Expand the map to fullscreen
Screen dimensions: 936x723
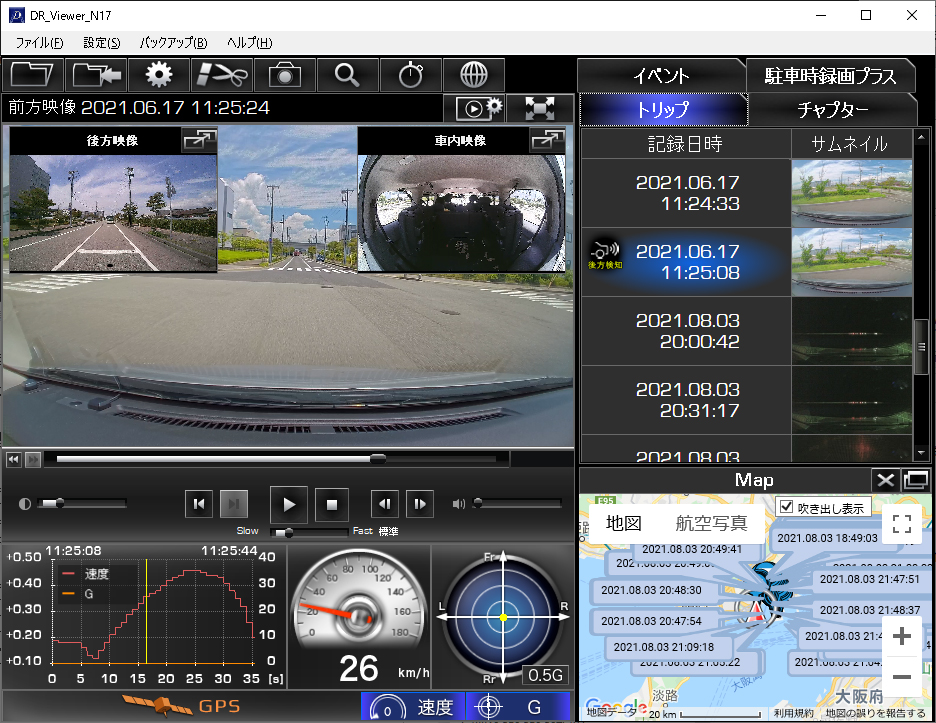click(901, 524)
